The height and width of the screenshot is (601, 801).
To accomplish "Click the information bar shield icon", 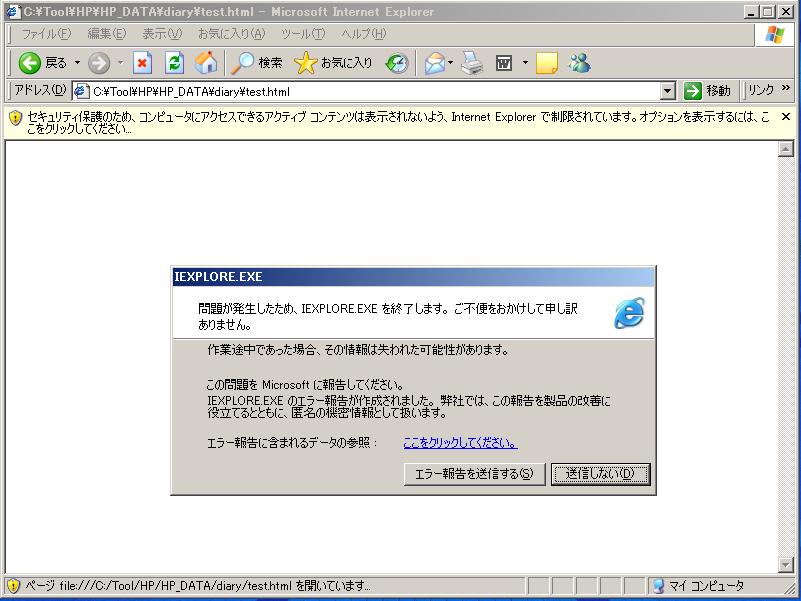I will [x=15, y=118].
